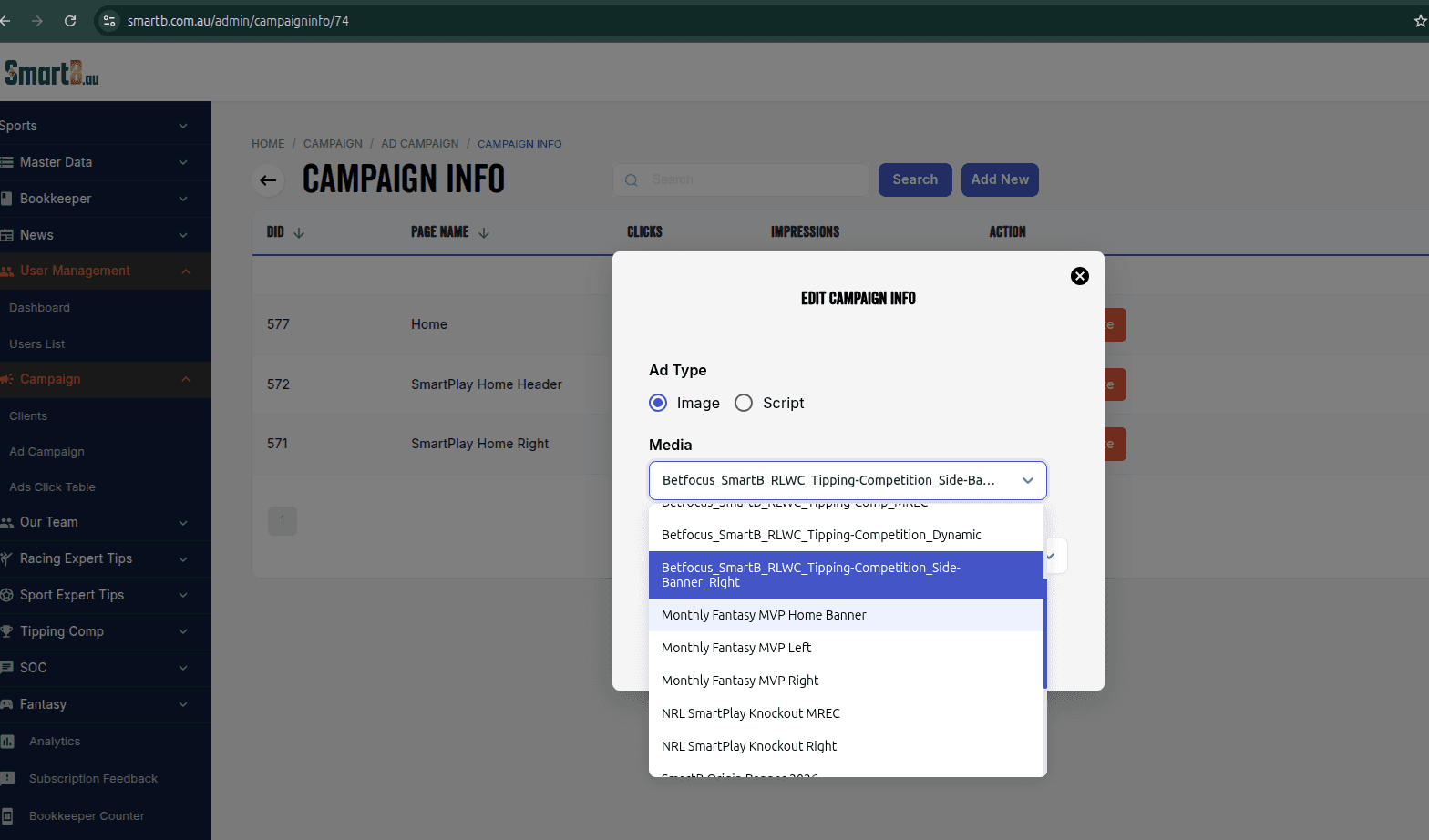This screenshot has height=840, width=1429.
Task: Expand the Fantasy chevron
Action: coord(183,704)
